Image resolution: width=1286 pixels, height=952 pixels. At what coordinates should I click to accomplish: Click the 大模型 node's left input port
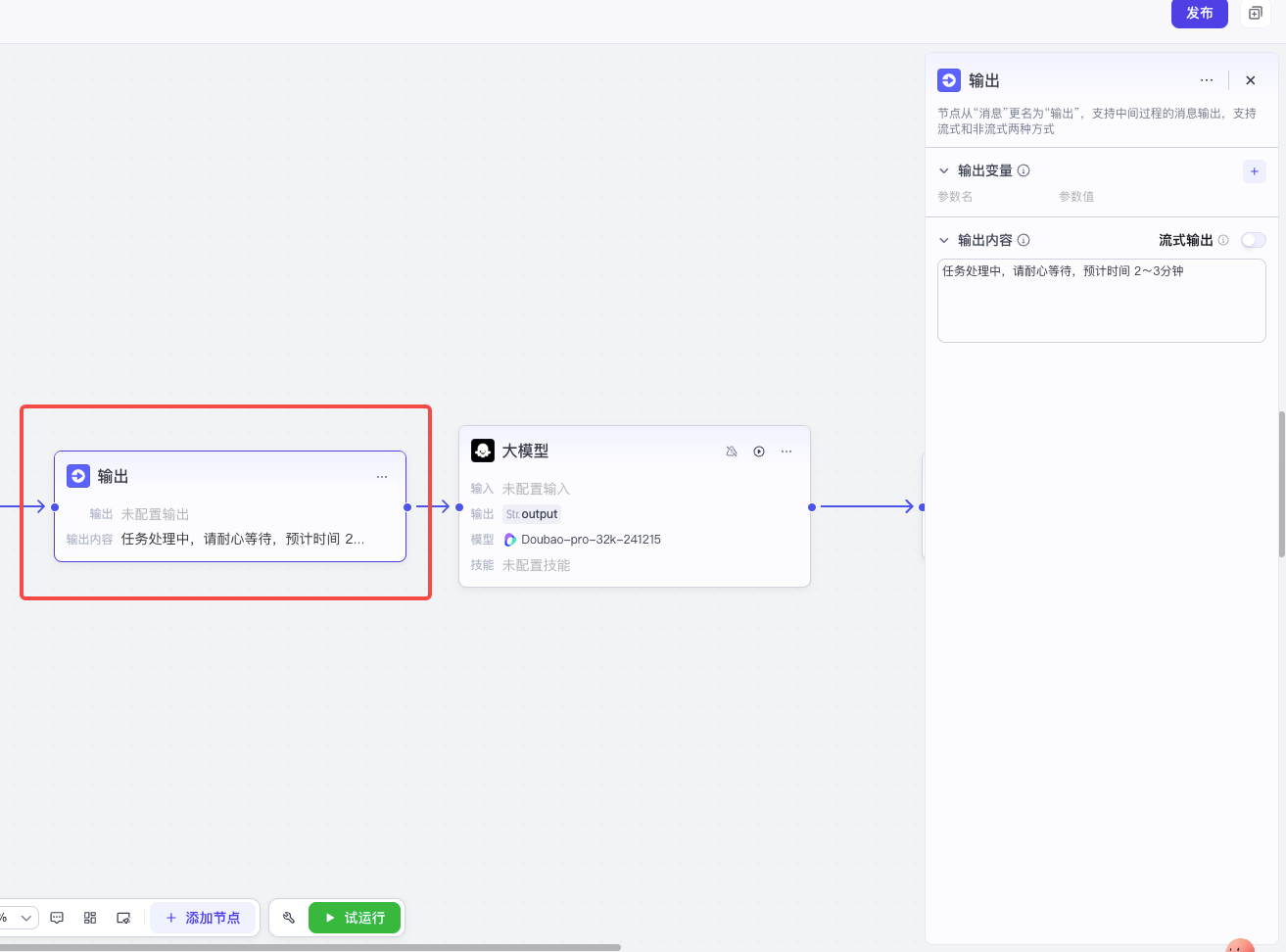(459, 507)
